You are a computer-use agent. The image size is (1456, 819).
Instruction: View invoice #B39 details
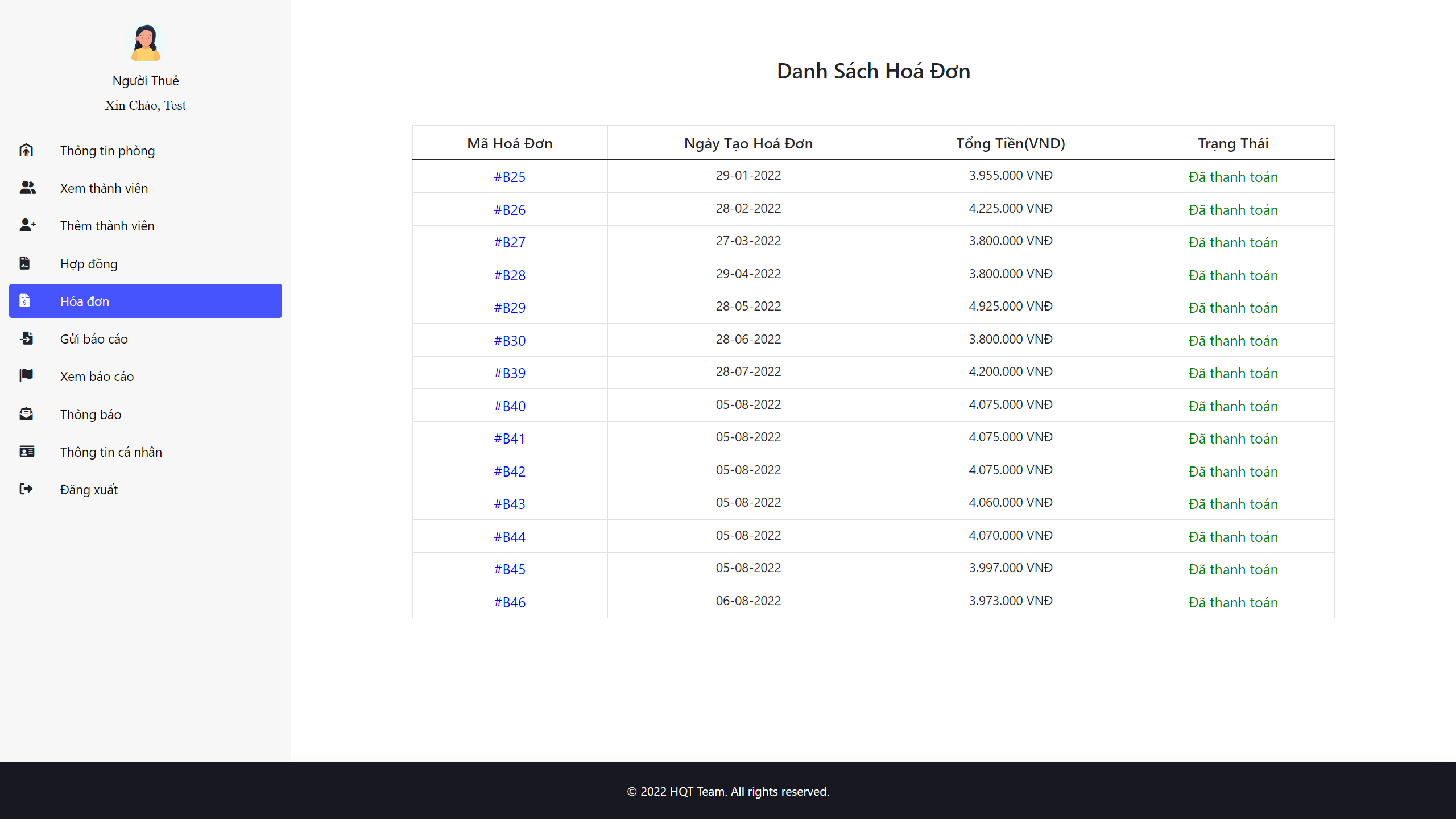coord(510,373)
